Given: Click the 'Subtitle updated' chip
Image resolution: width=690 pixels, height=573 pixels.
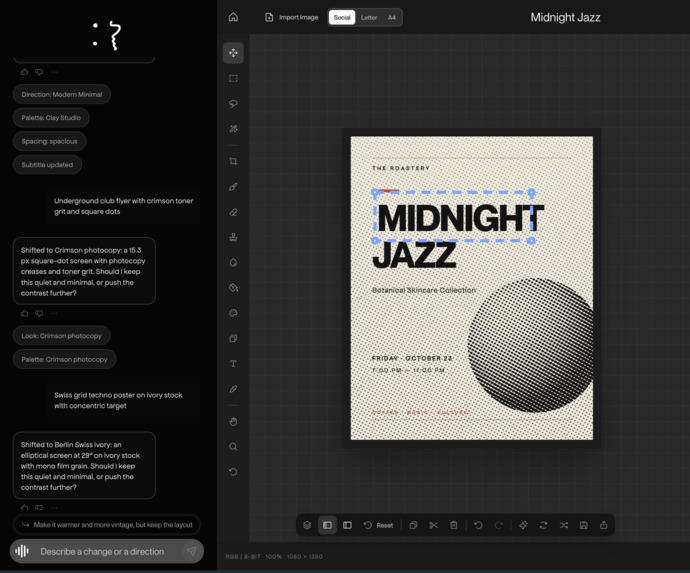Looking at the screenshot, I should click(x=47, y=165).
